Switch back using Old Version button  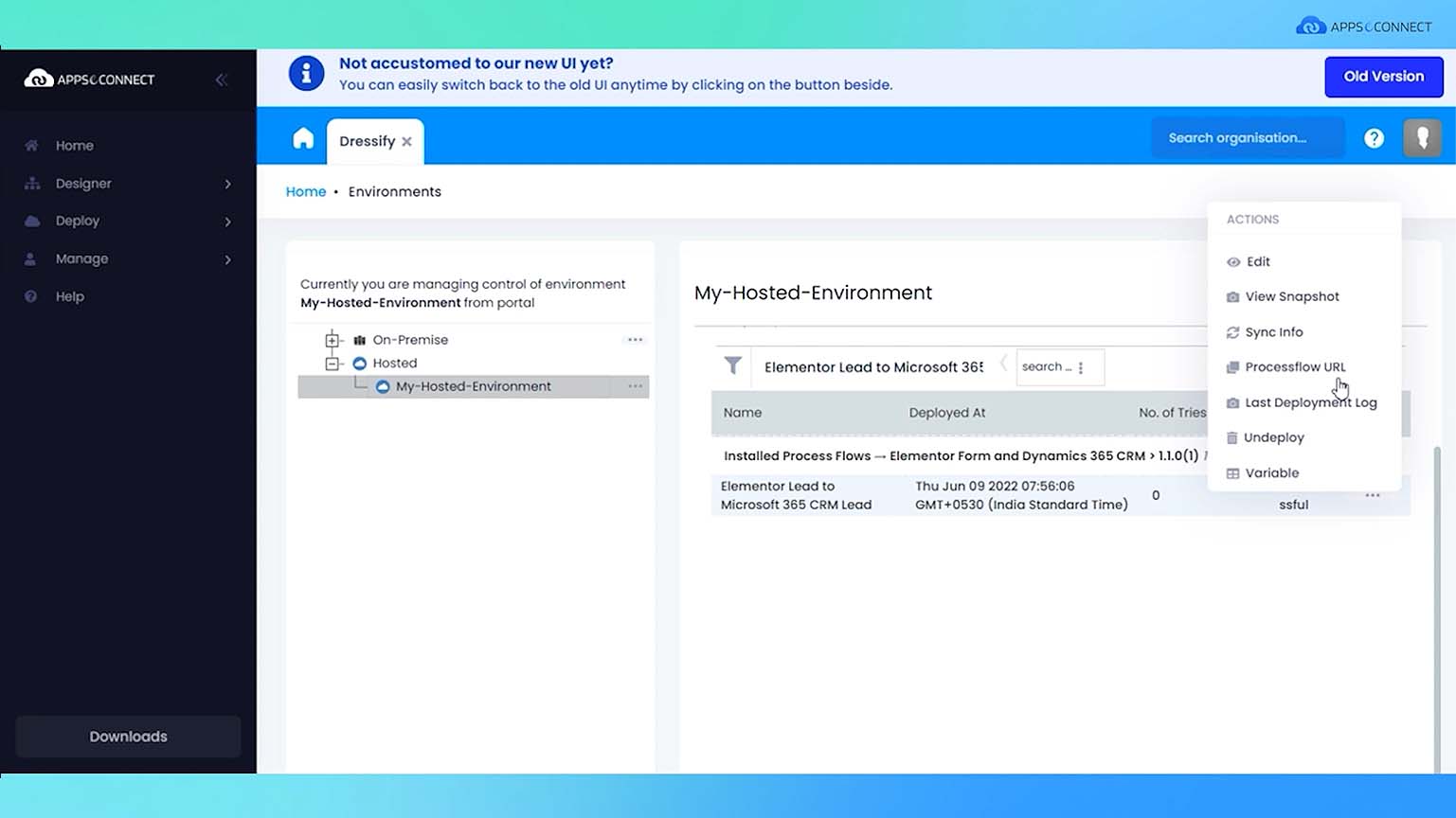[x=1383, y=77]
